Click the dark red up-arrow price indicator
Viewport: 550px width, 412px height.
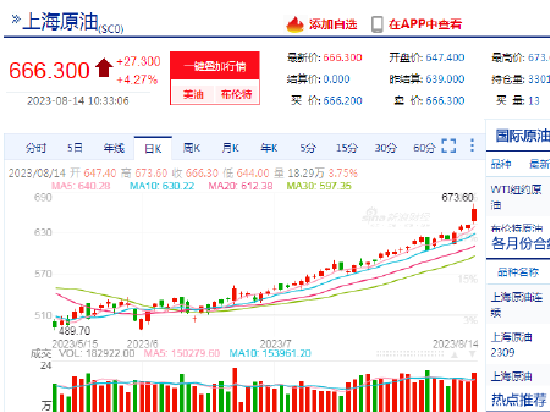(x=104, y=68)
